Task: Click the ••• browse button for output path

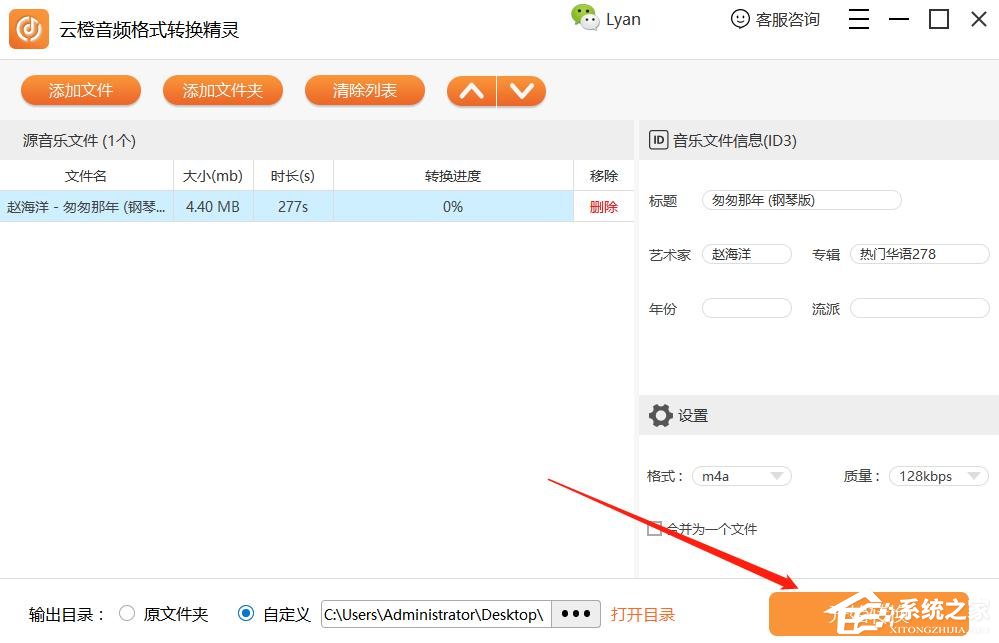Action: (x=575, y=614)
